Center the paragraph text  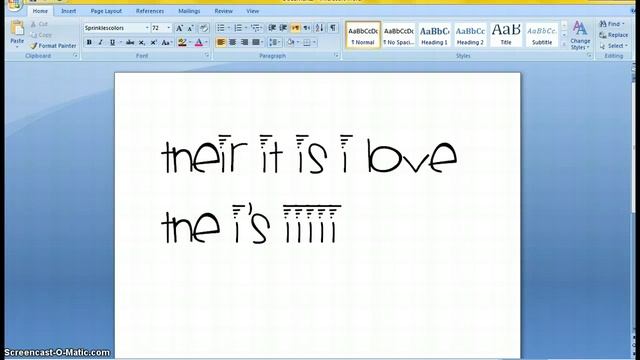(x=233, y=42)
